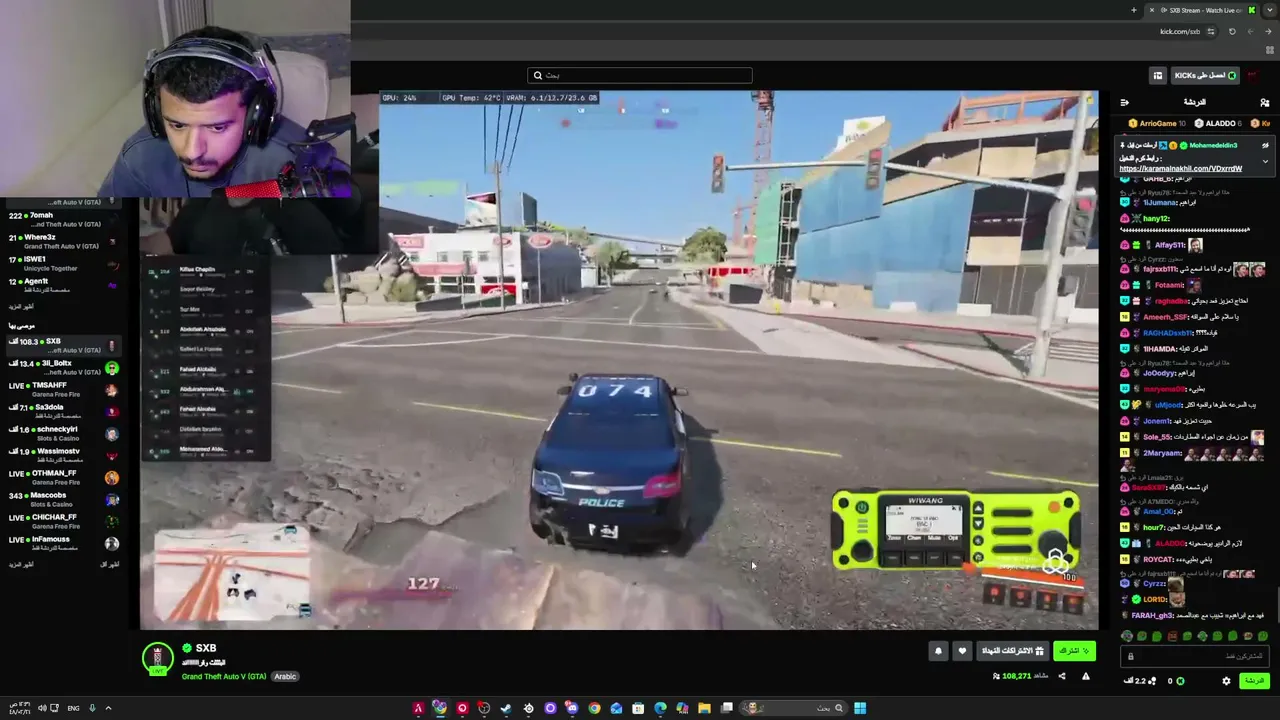The width and height of the screenshot is (1280, 720).
Task: Open Mascoobs channel in the sidebar
Action: [63, 500]
